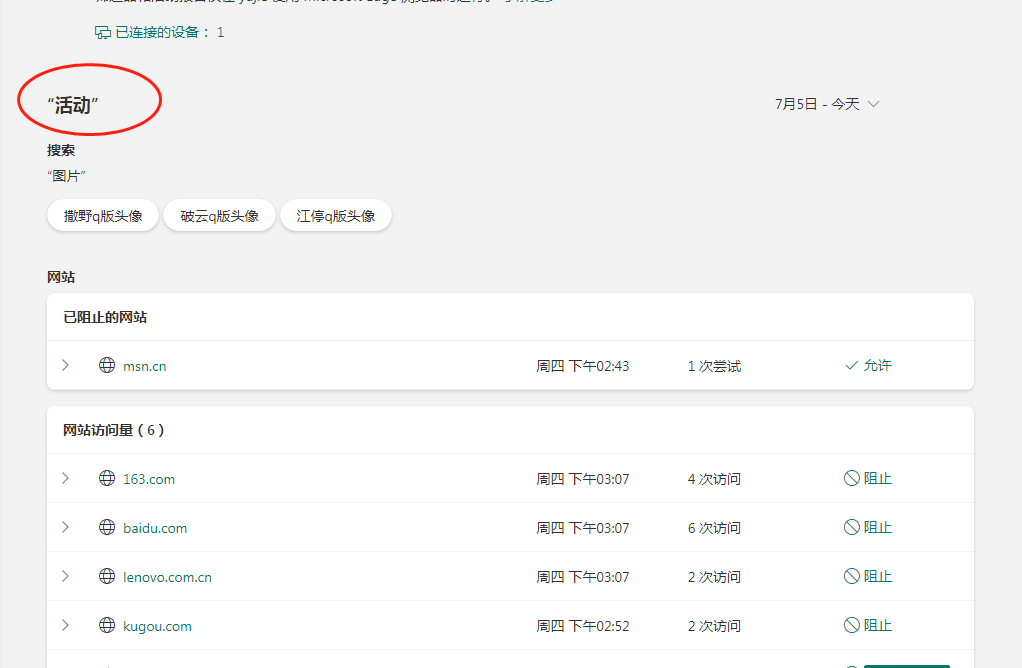This screenshot has width=1022, height=668.
Task: Block the 163.com website
Action: (868, 478)
